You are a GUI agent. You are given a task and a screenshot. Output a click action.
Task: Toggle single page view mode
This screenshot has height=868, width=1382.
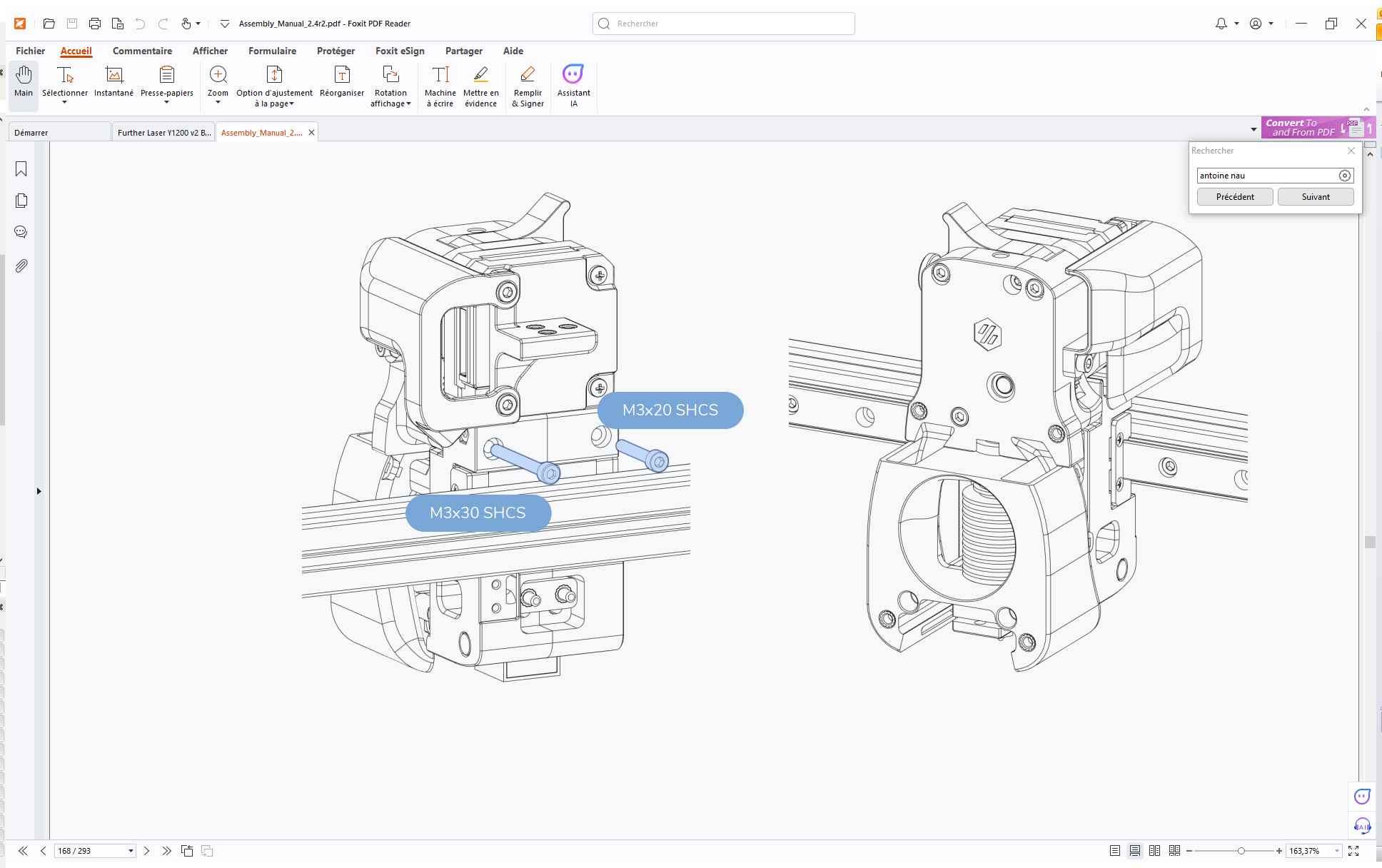coord(1115,851)
